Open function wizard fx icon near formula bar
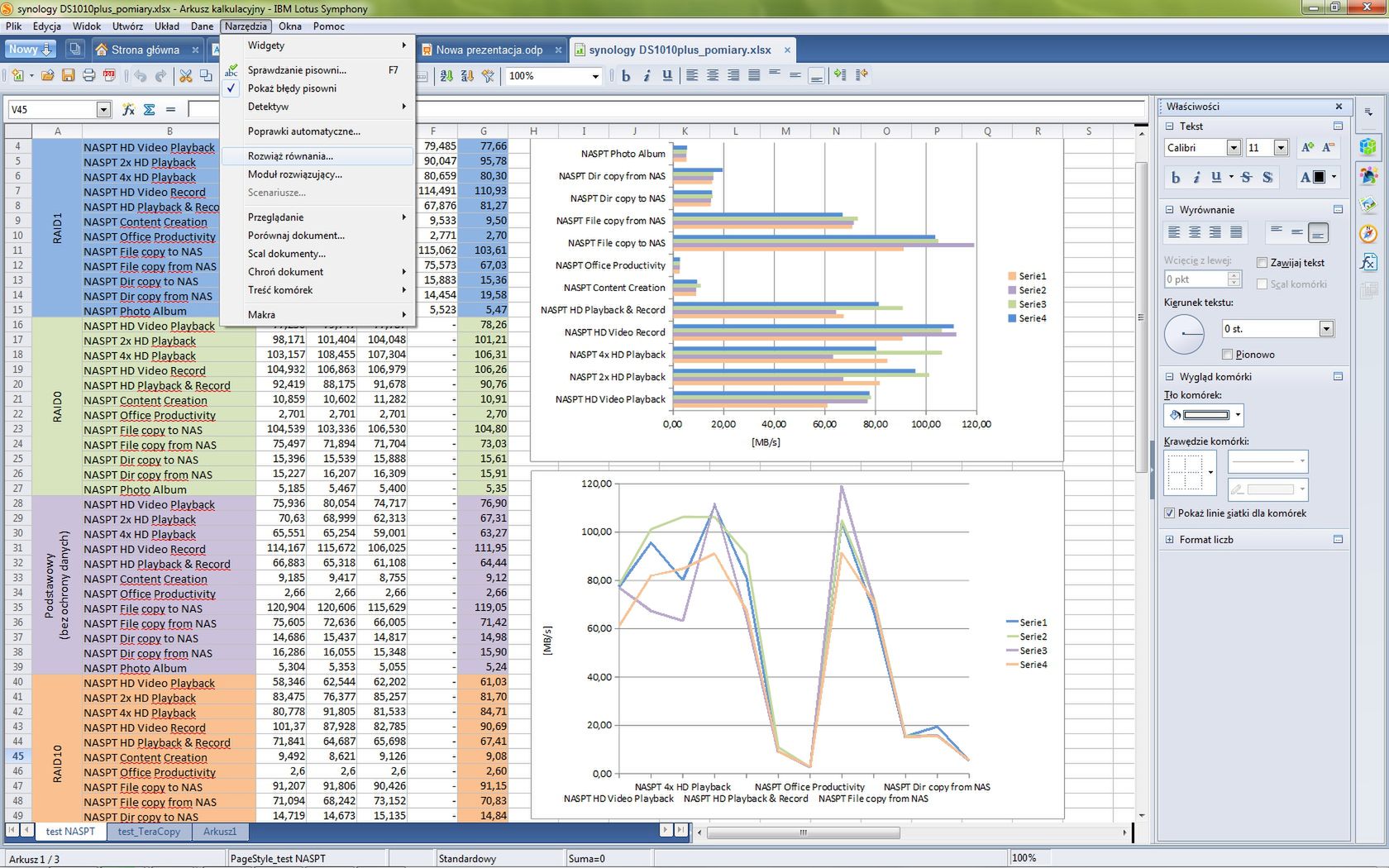The width and height of the screenshot is (1389, 868). coord(128,109)
